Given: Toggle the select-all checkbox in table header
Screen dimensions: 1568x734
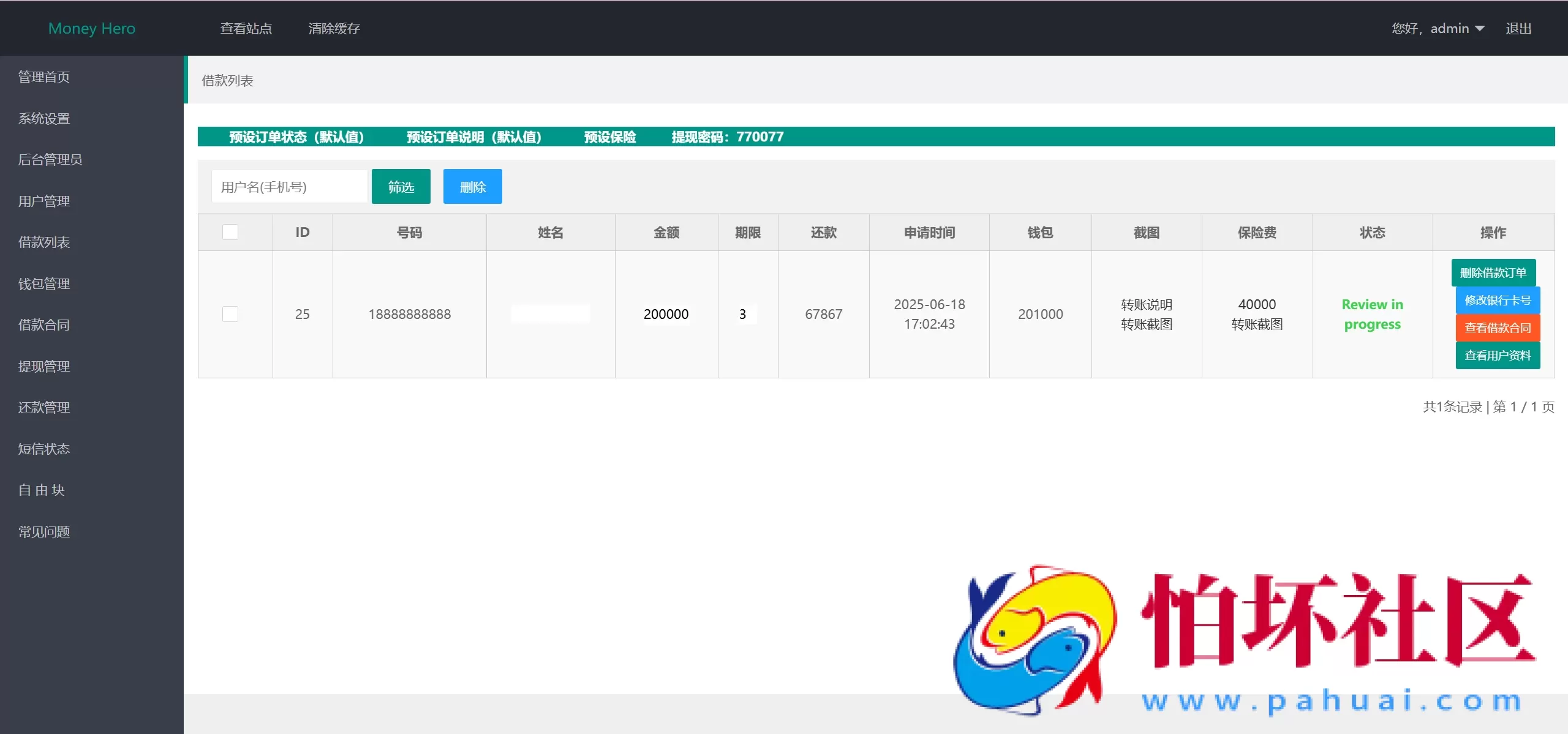Looking at the screenshot, I should 230,231.
